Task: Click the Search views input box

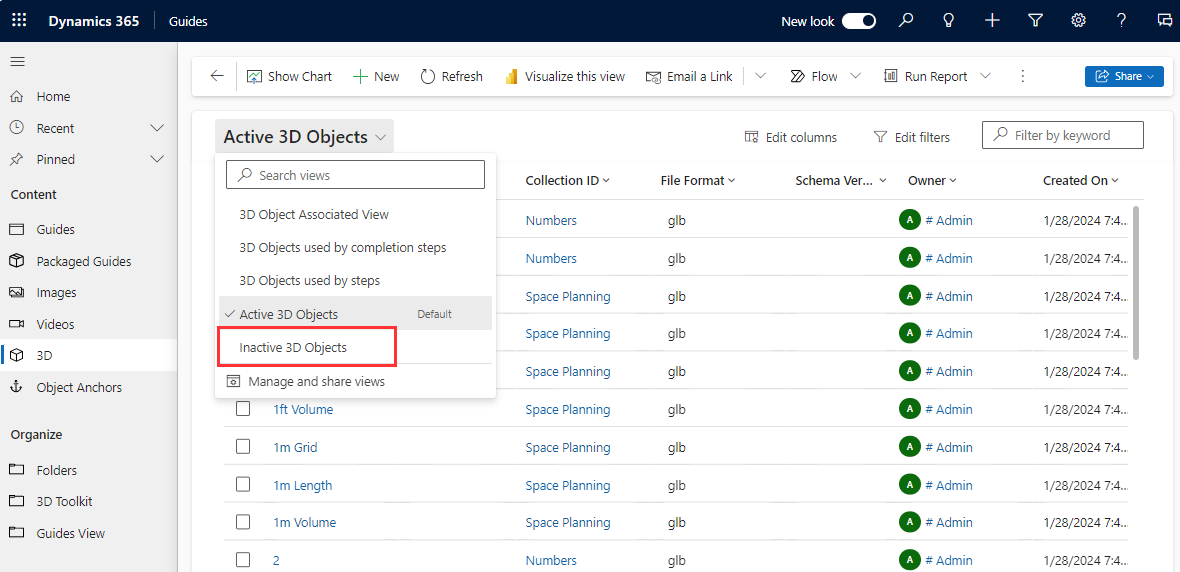Action: point(355,175)
